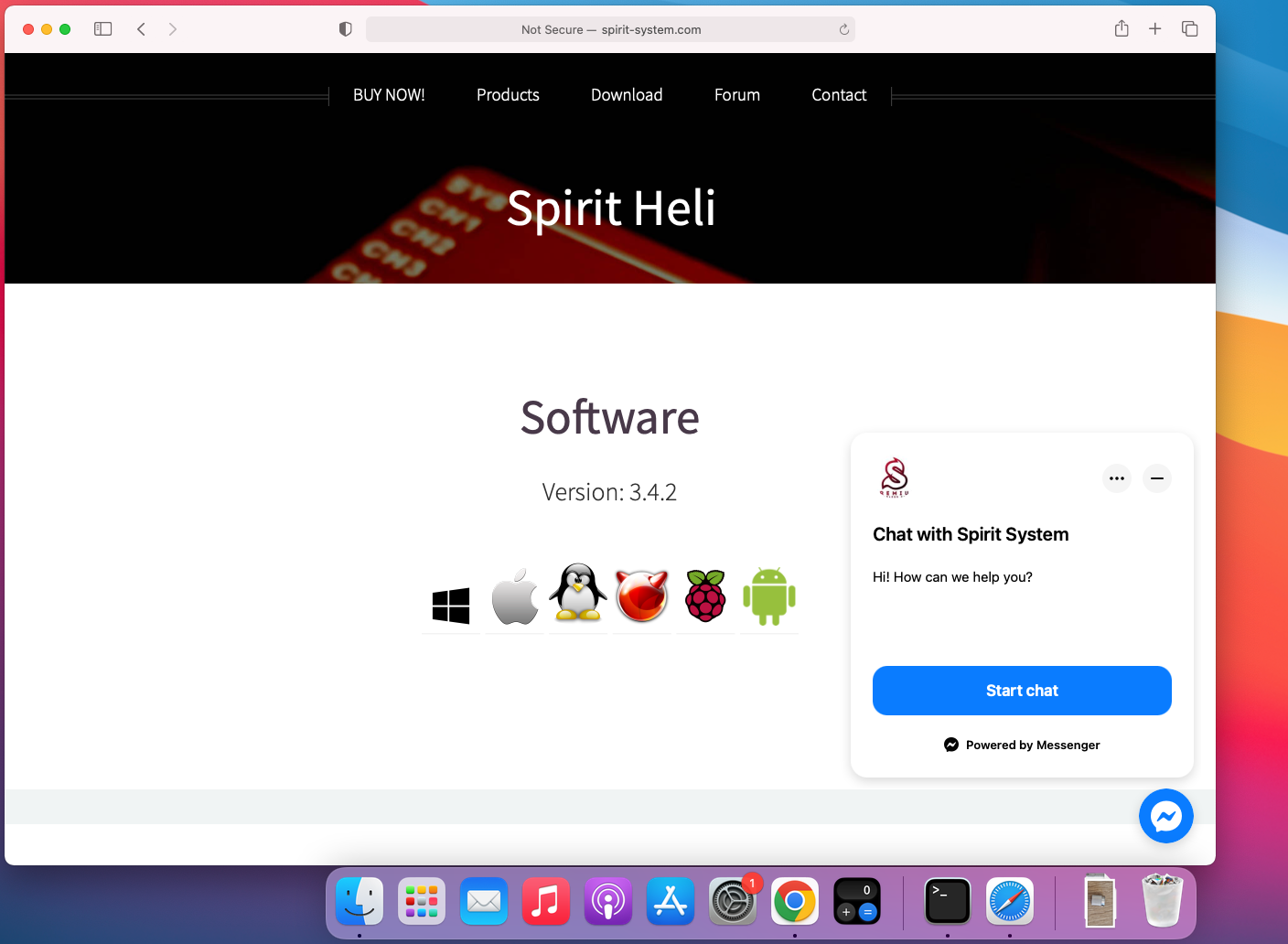
Task: Reload the page with refresh icon
Action: pos(843,29)
